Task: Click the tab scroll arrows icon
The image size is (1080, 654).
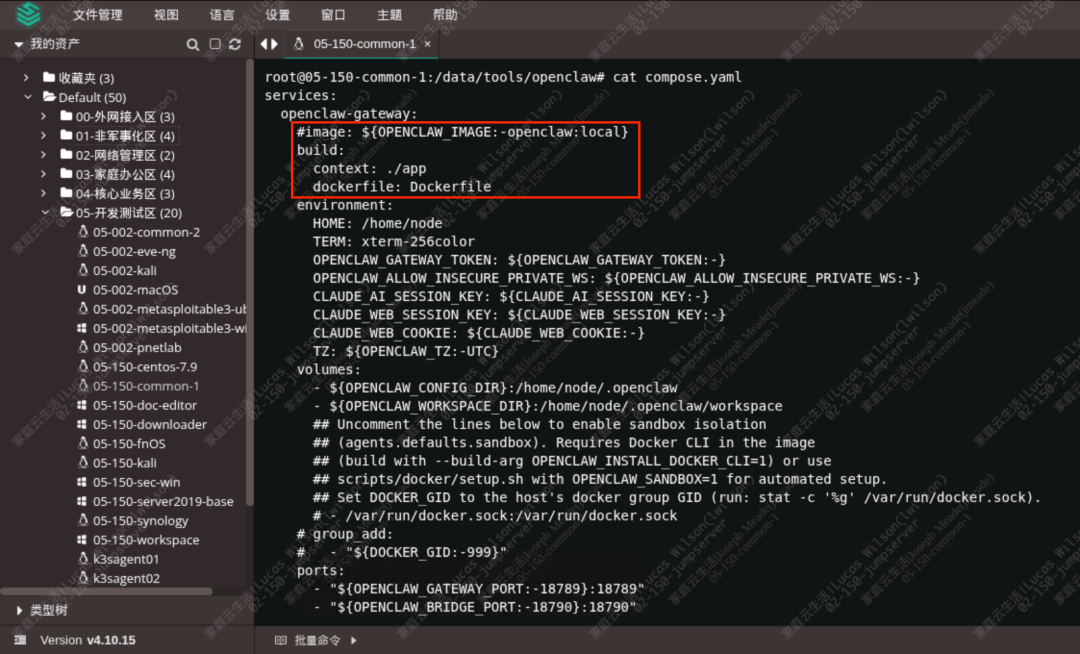Action: point(269,44)
